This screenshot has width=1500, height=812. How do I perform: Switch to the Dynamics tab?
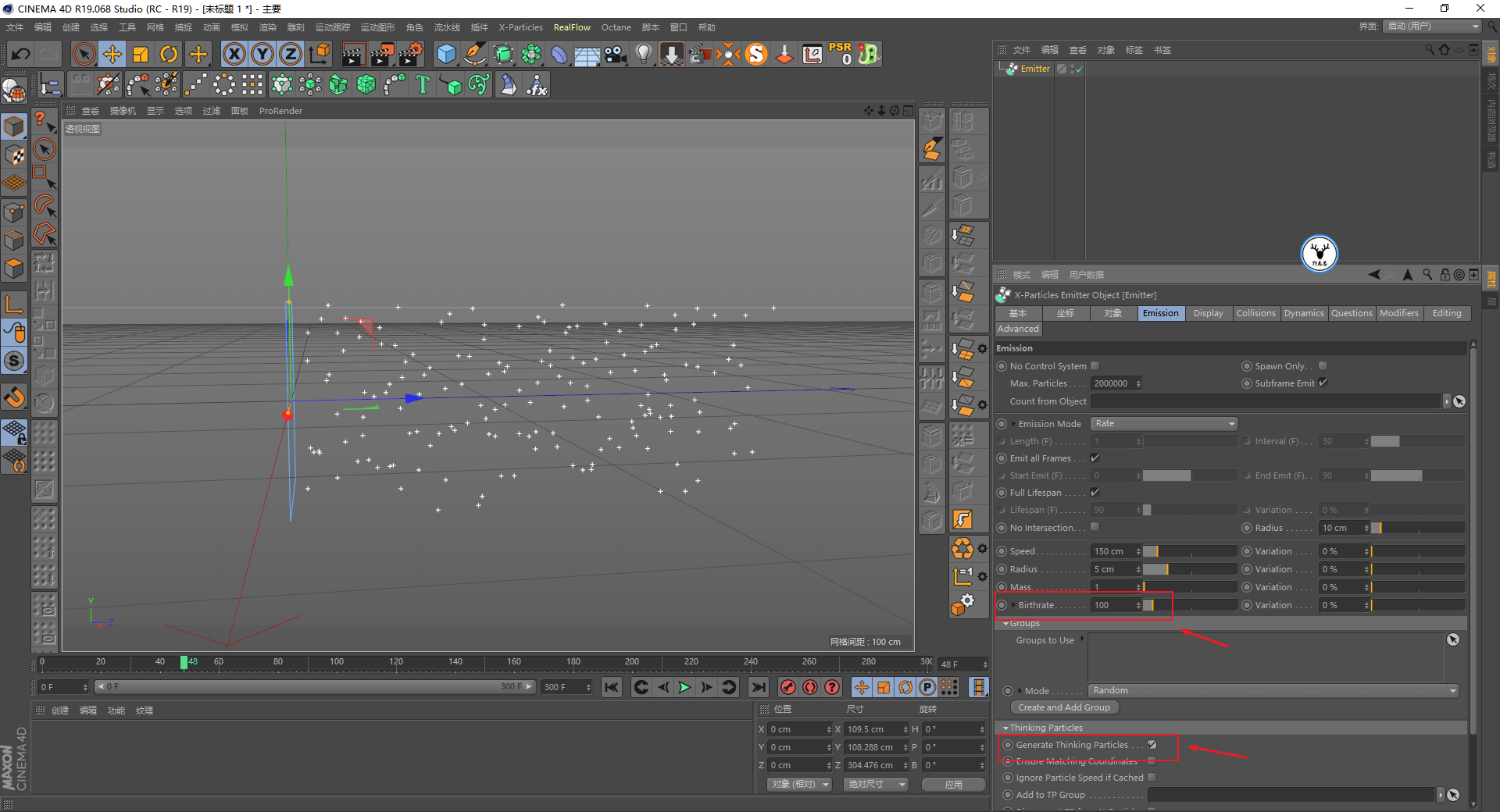(1304, 313)
